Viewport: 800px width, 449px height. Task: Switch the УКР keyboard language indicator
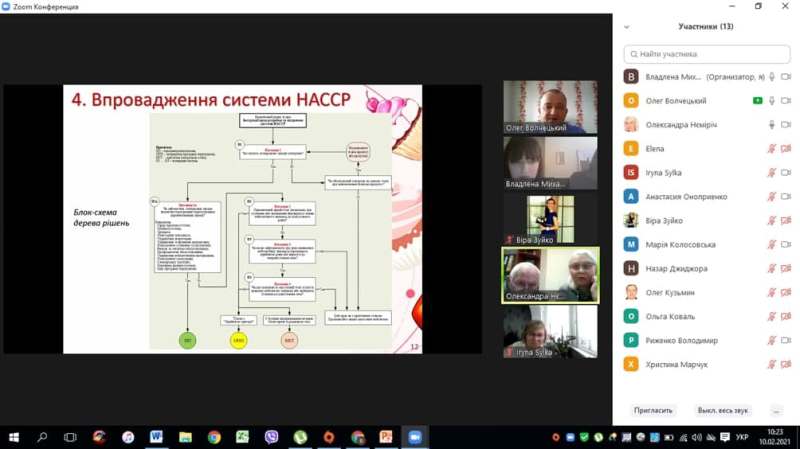tap(742, 438)
